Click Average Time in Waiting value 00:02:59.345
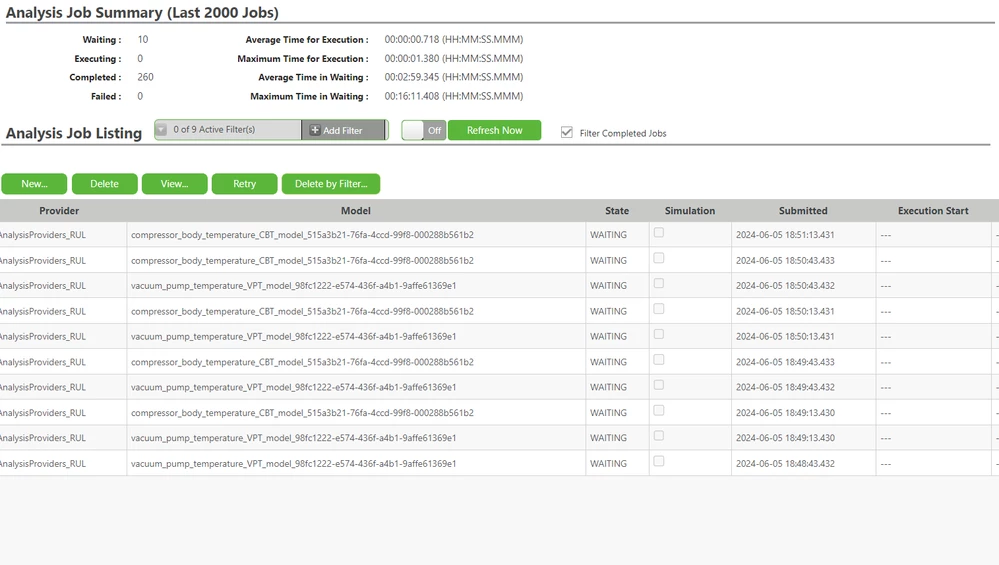Image resolution: width=999 pixels, height=565 pixels. [454, 77]
